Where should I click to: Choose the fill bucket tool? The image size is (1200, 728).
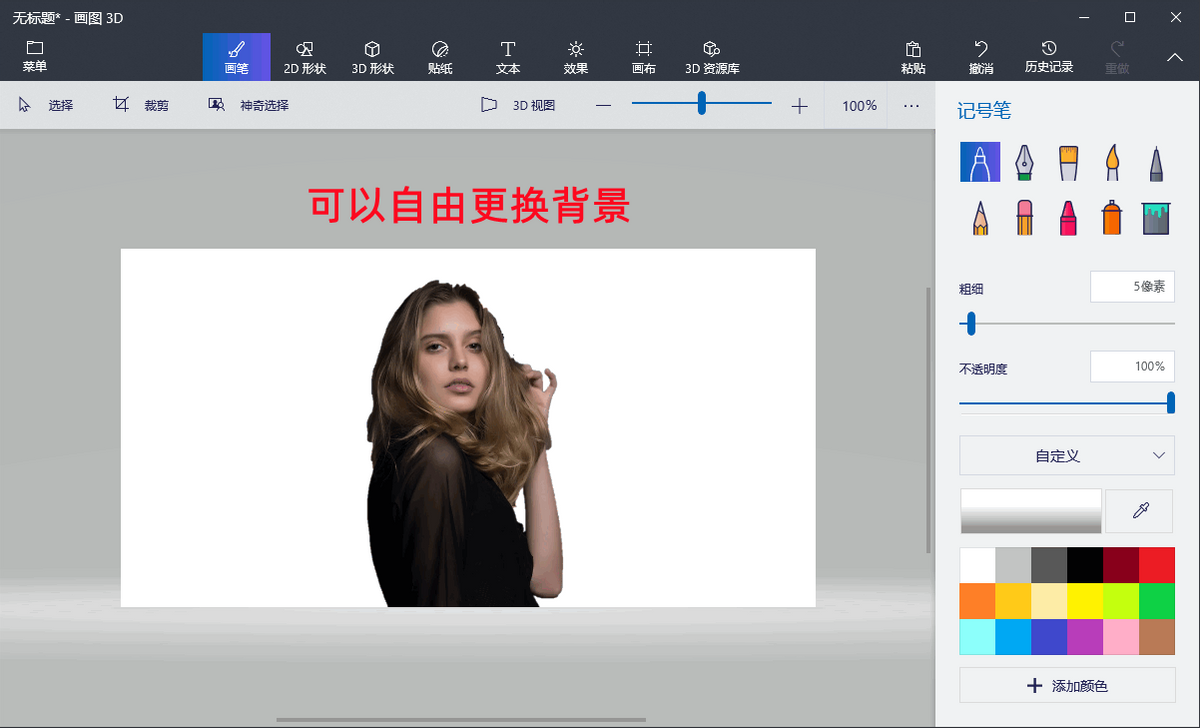(1156, 217)
